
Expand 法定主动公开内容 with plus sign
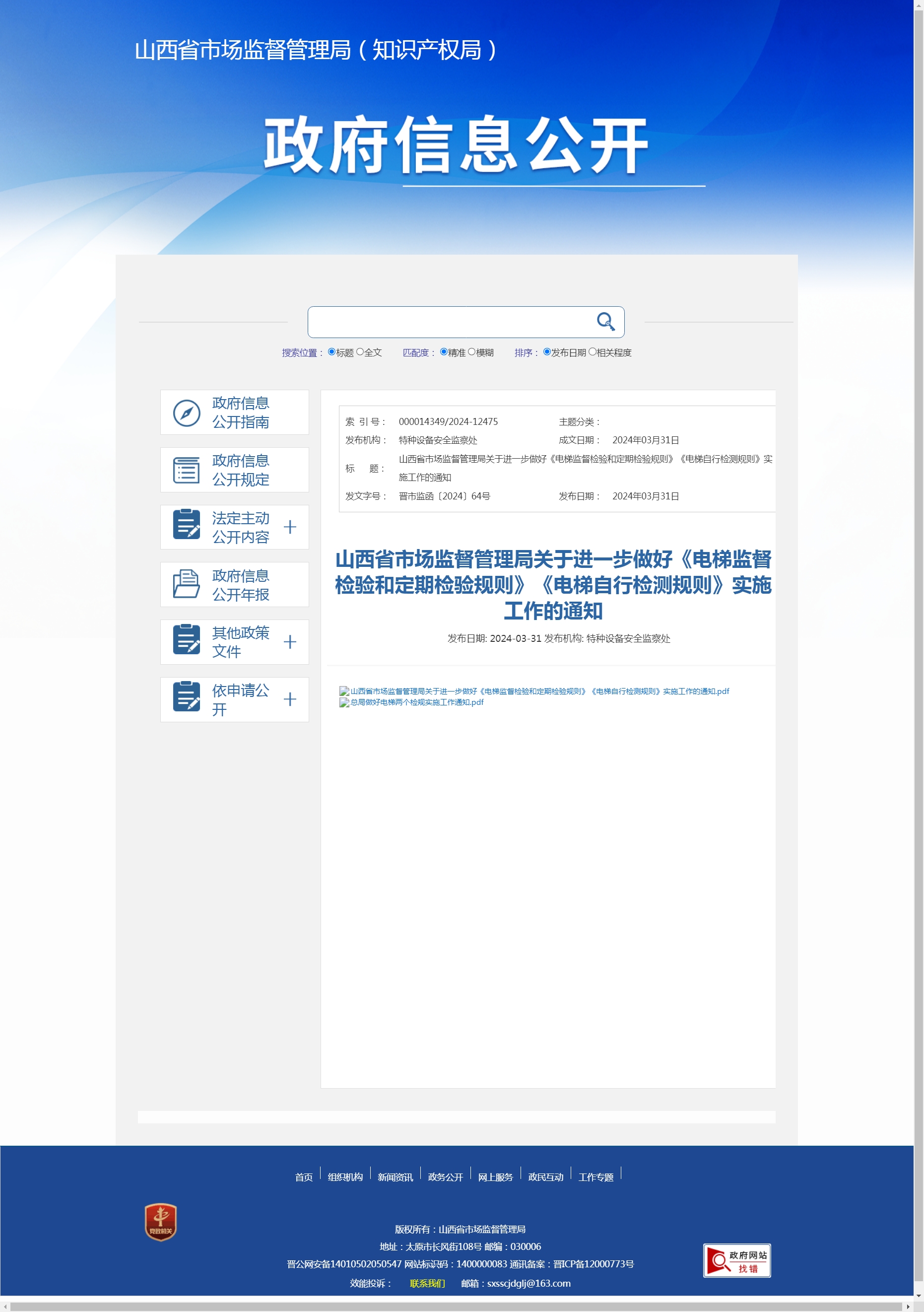tap(290, 527)
